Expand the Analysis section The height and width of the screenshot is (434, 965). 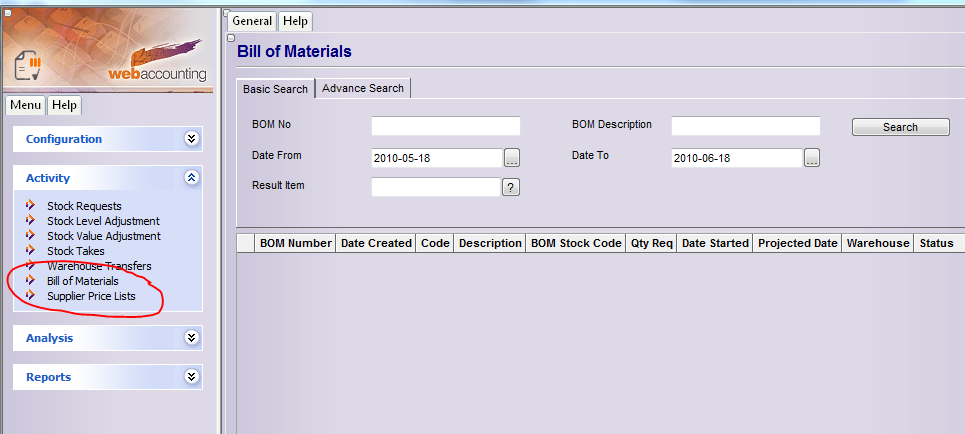[192, 338]
